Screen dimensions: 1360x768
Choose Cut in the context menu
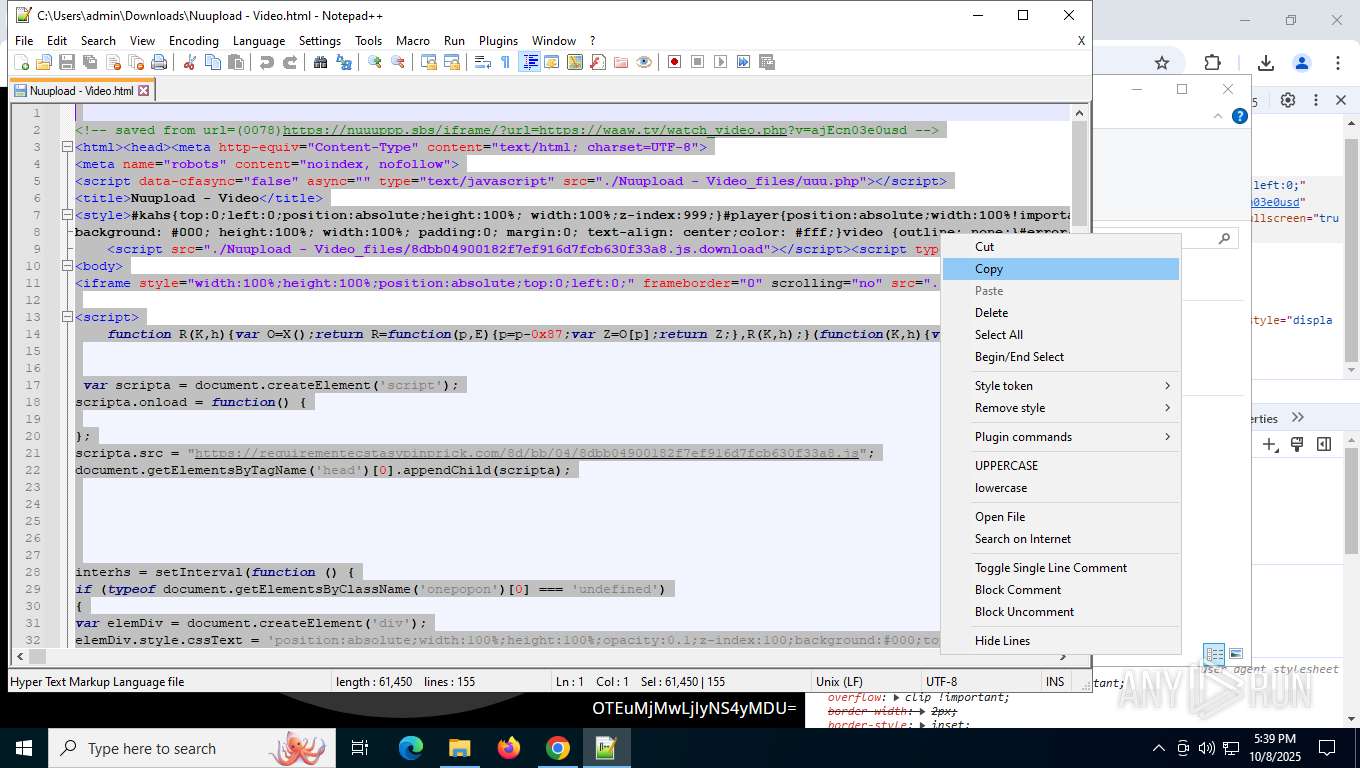tap(1061, 247)
